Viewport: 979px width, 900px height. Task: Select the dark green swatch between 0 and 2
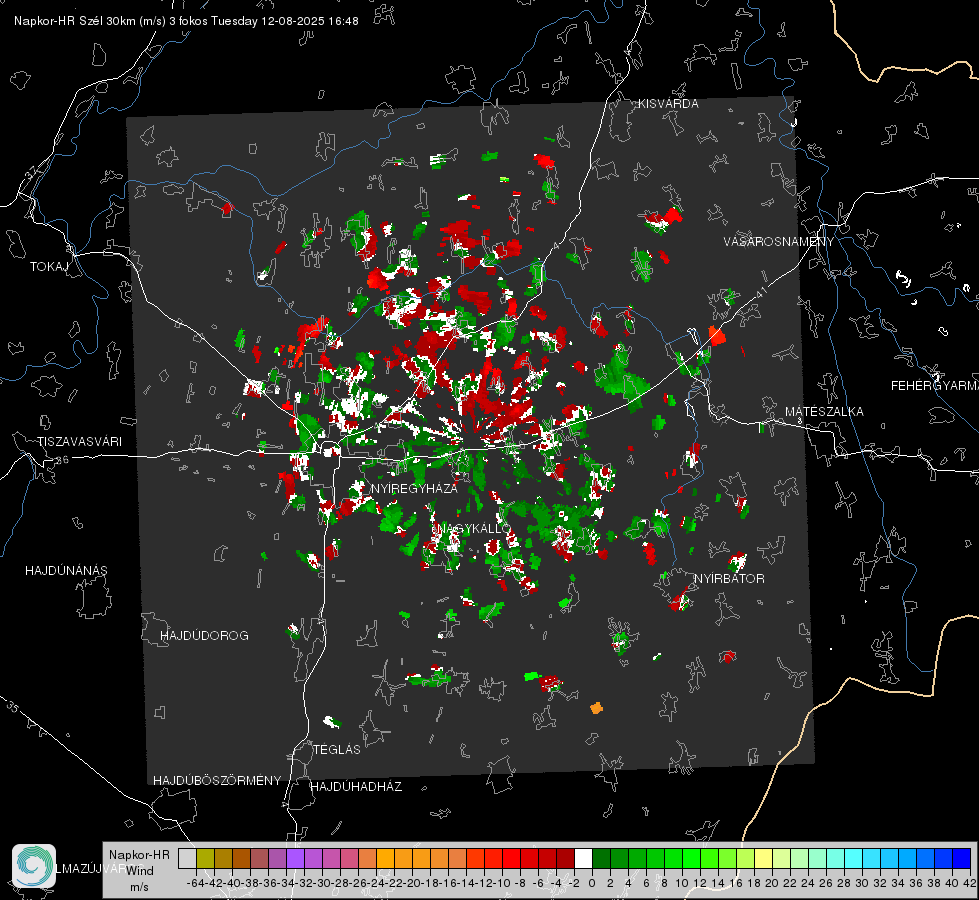[601, 858]
